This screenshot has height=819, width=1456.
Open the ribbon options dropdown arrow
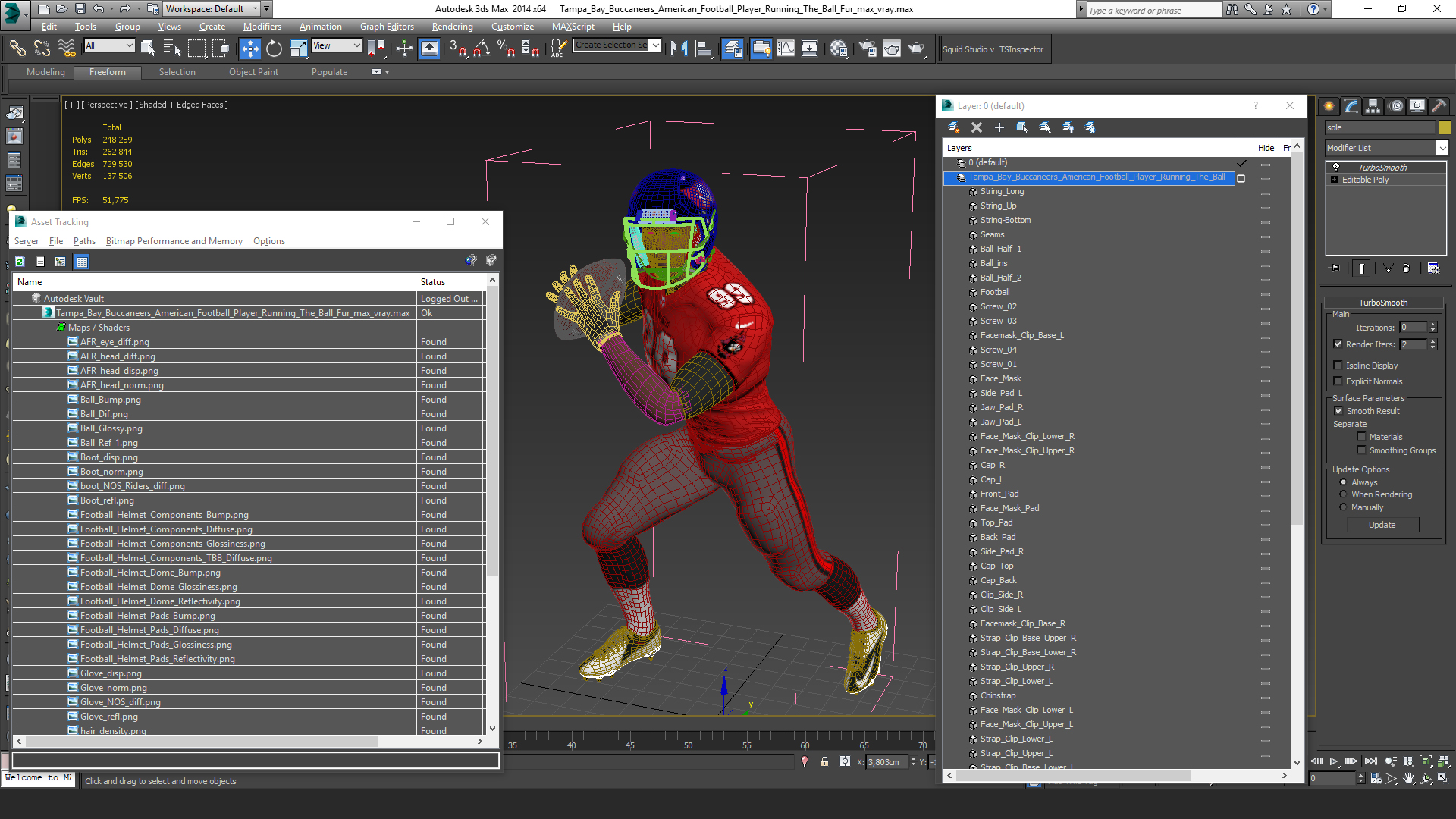pyautogui.click(x=387, y=72)
